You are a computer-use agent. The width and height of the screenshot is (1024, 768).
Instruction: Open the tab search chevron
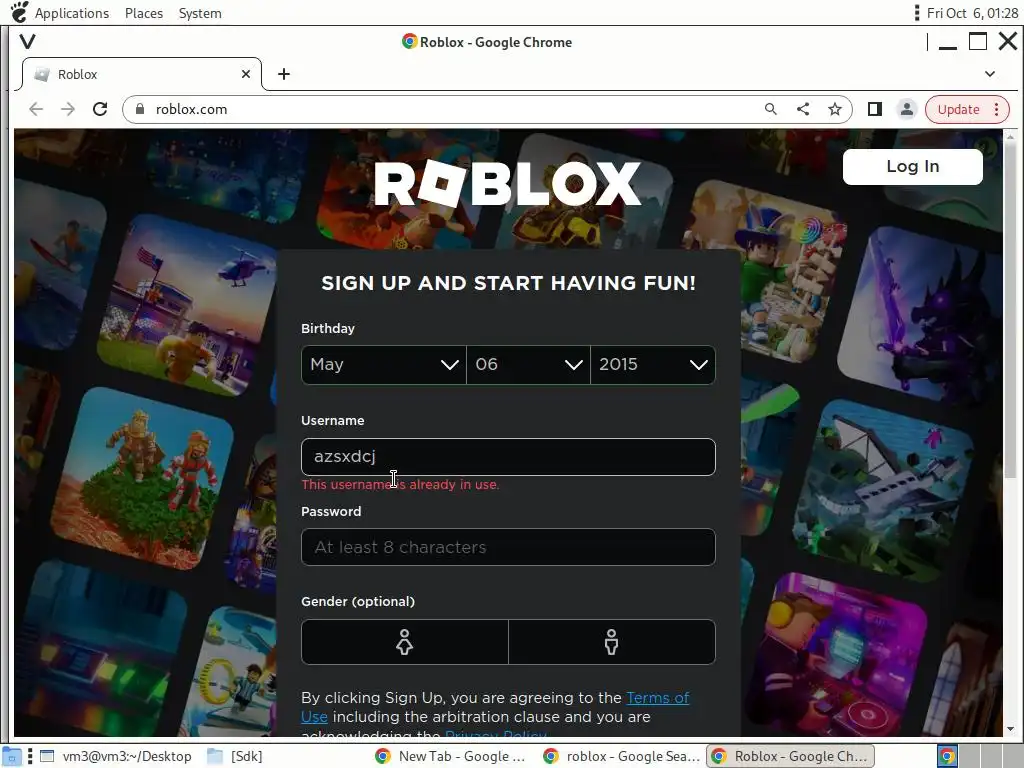(990, 74)
